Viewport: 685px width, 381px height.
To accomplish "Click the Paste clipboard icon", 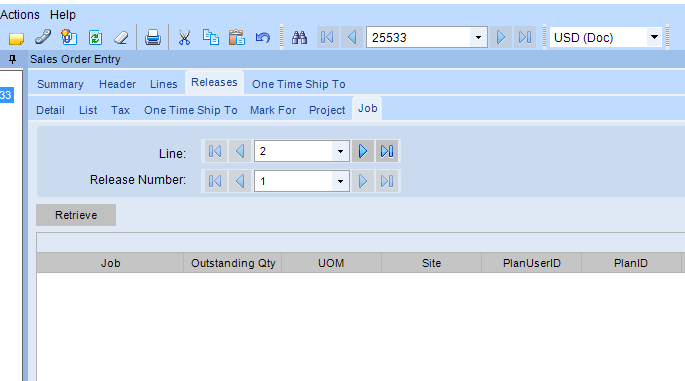I will 237,37.
